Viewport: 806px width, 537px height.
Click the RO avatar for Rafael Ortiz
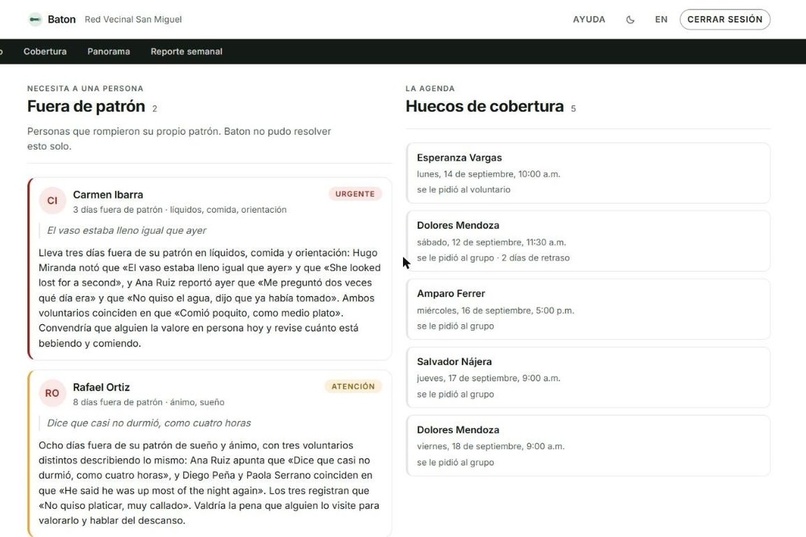pyautogui.click(x=52, y=393)
